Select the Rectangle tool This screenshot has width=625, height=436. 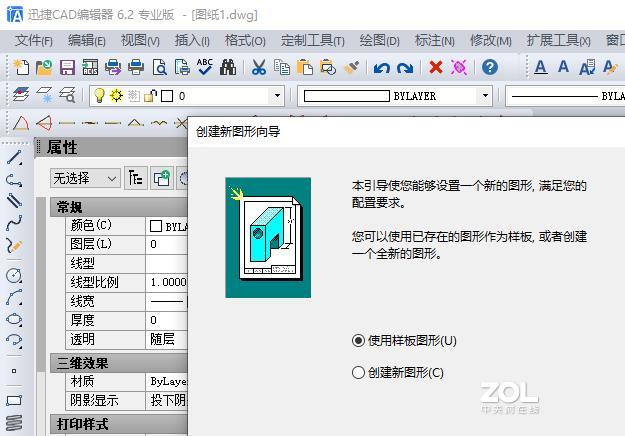(14, 400)
